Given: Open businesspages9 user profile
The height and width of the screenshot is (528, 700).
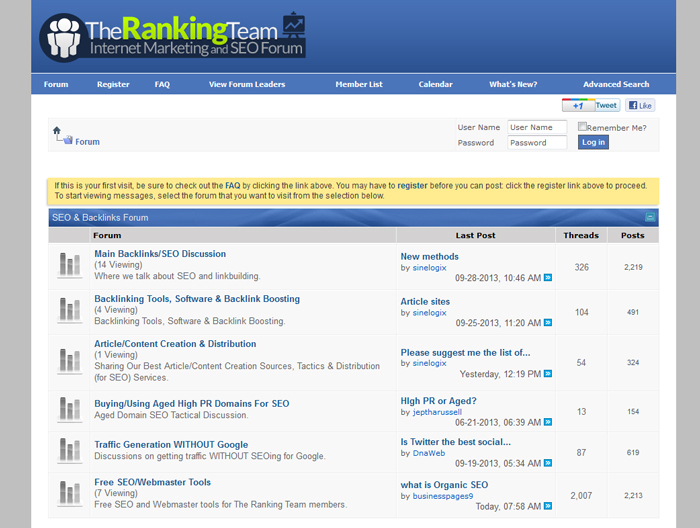Looking at the screenshot, I should pyautogui.click(x=443, y=496).
